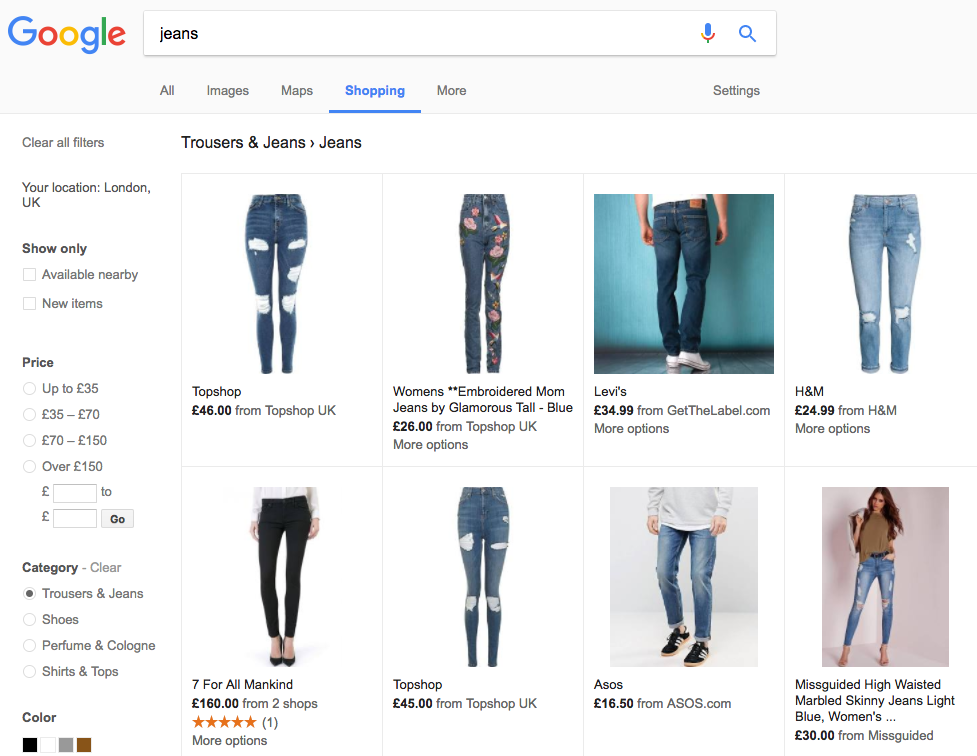Choose the £35 – £70 price range
Viewport: 977px width, 756px height.
[x=29, y=414]
